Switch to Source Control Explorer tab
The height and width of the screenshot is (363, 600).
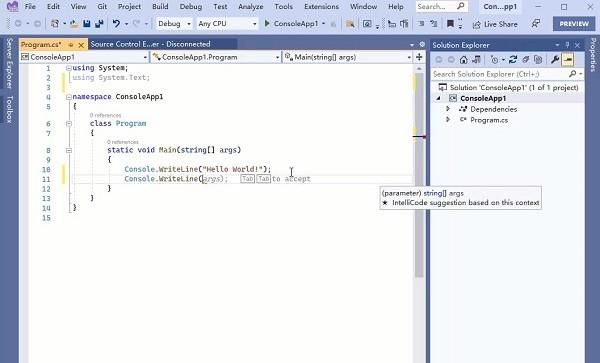[150, 44]
